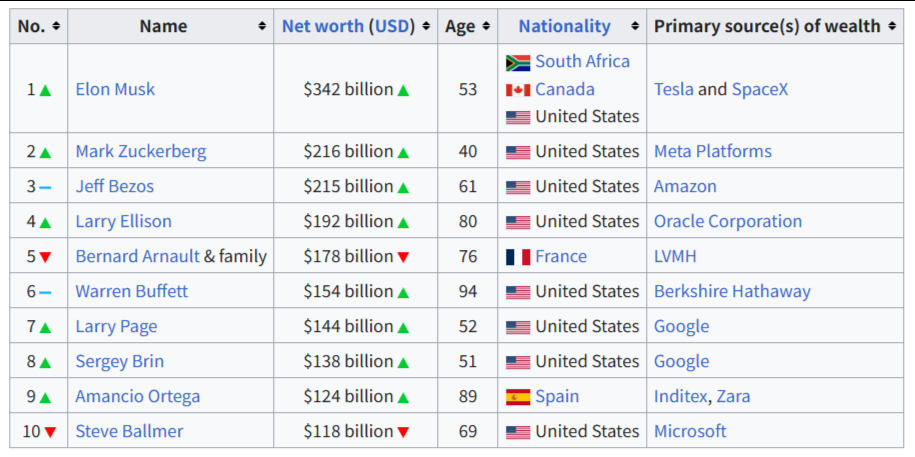
Task: Open the Elon Musk article link
Action: [x=115, y=89]
